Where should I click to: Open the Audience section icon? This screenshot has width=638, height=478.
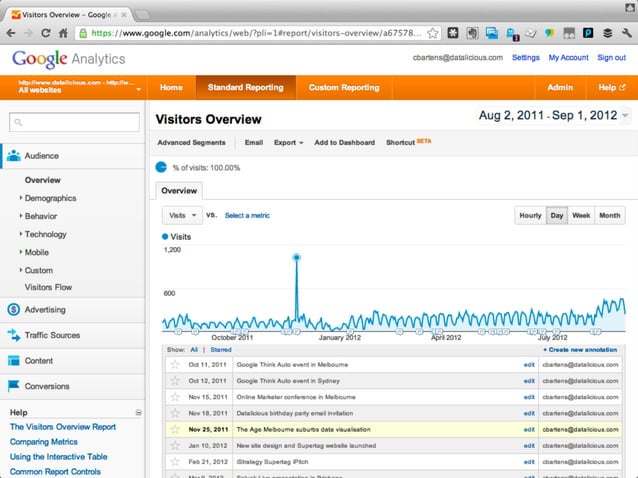coord(14,156)
